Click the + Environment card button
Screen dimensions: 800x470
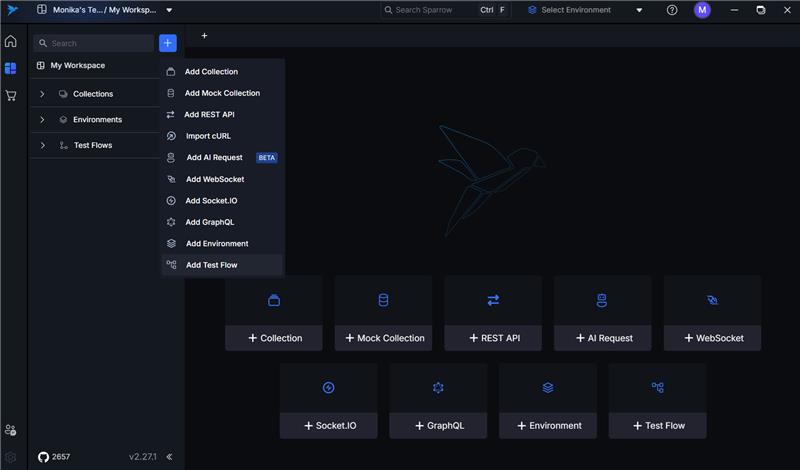pyautogui.click(x=548, y=426)
